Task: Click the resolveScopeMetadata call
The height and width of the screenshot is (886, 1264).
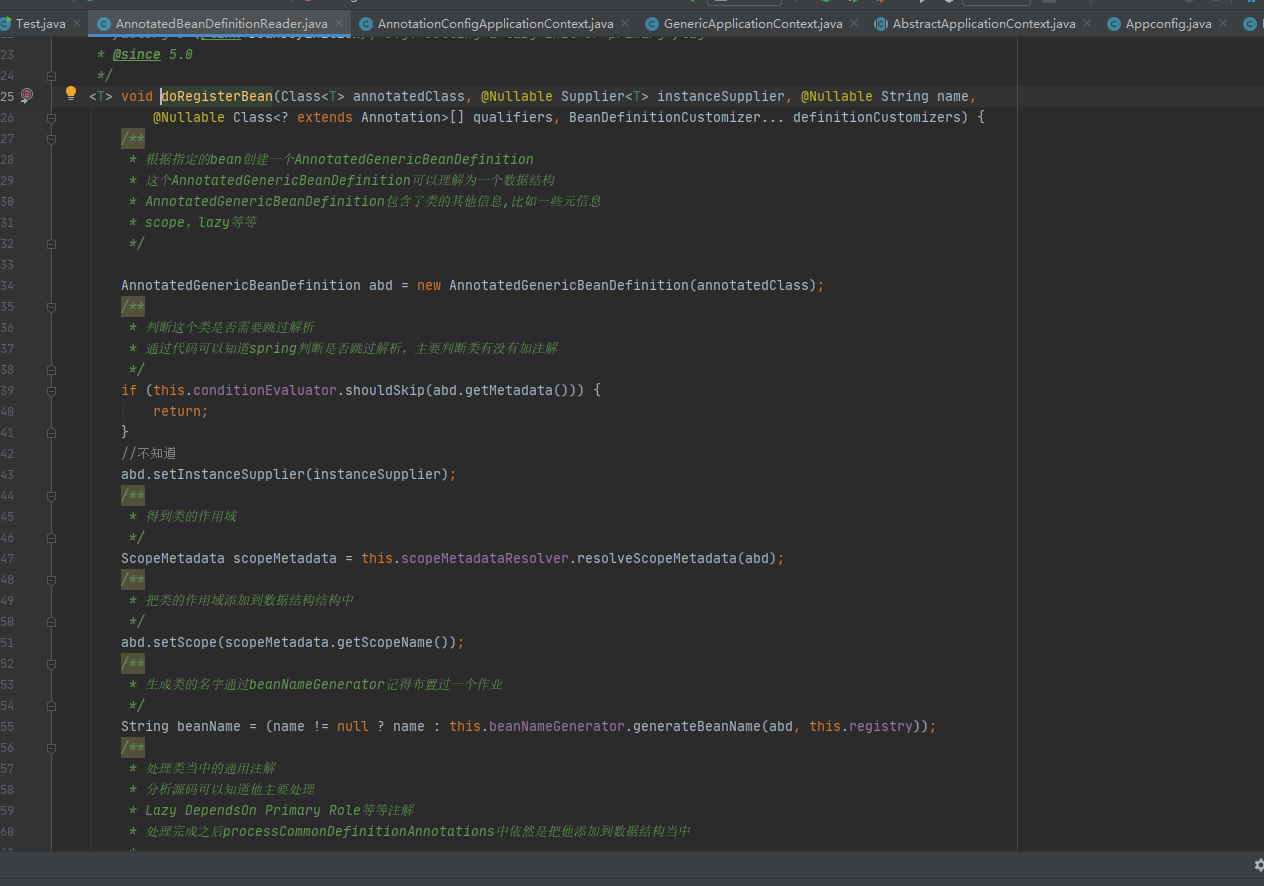Action: tap(657, 558)
